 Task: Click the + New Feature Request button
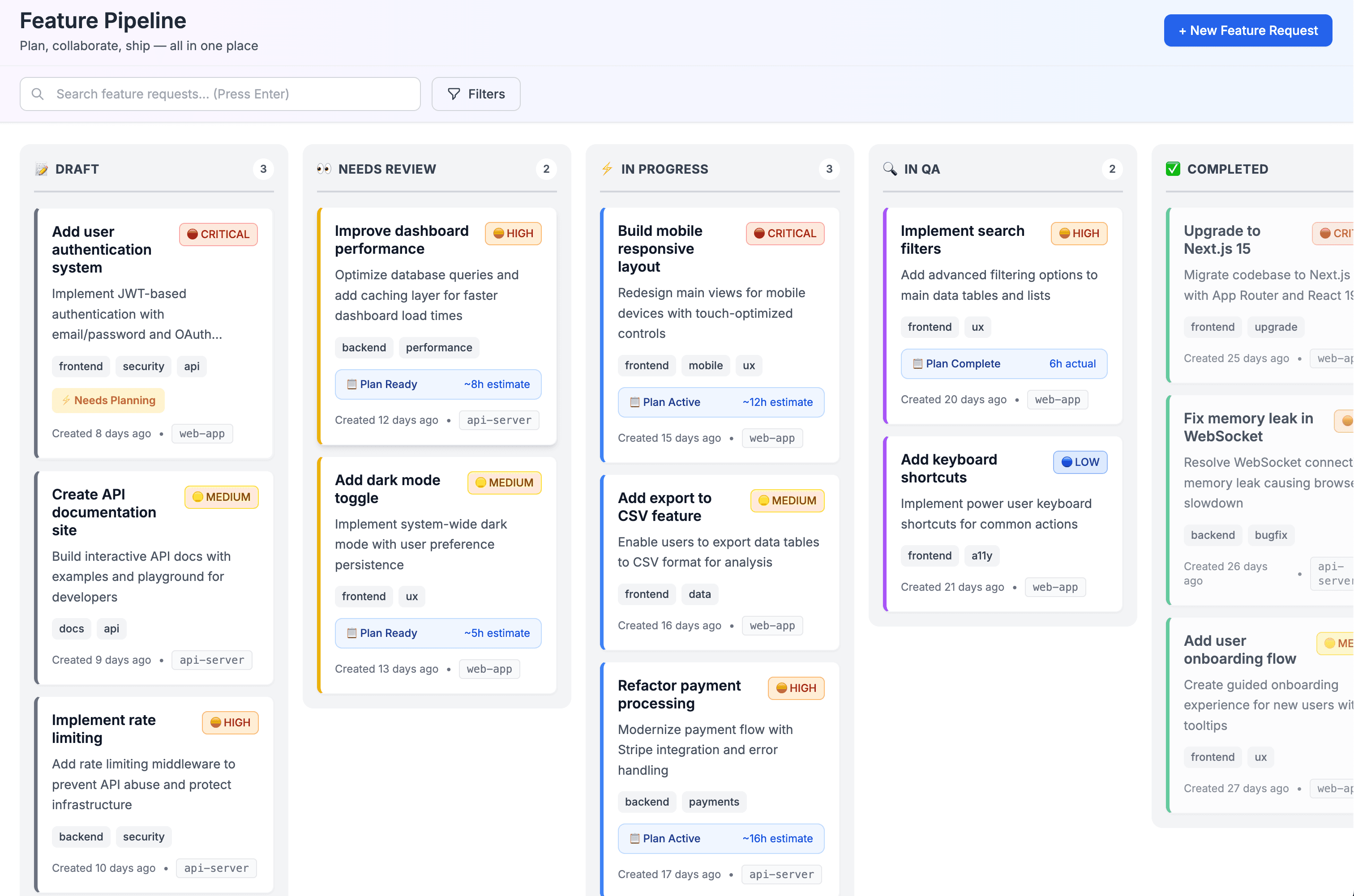point(1248,30)
